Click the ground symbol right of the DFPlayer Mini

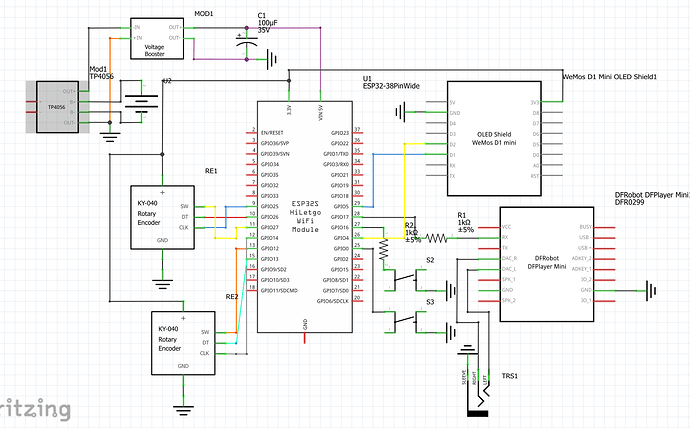[651, 291]
